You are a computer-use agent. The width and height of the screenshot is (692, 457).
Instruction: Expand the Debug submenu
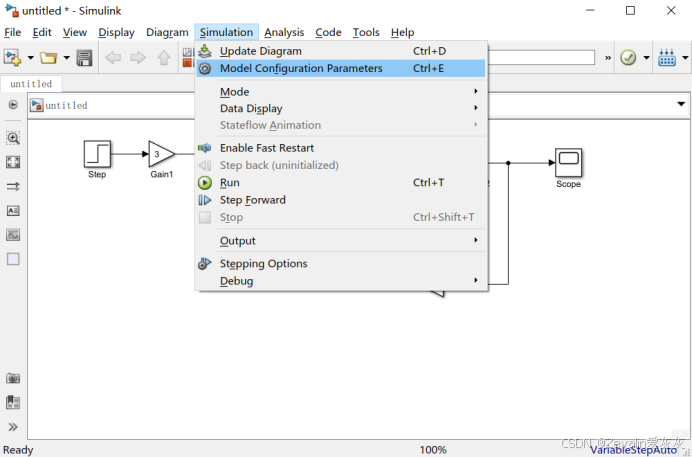(341, 281)
